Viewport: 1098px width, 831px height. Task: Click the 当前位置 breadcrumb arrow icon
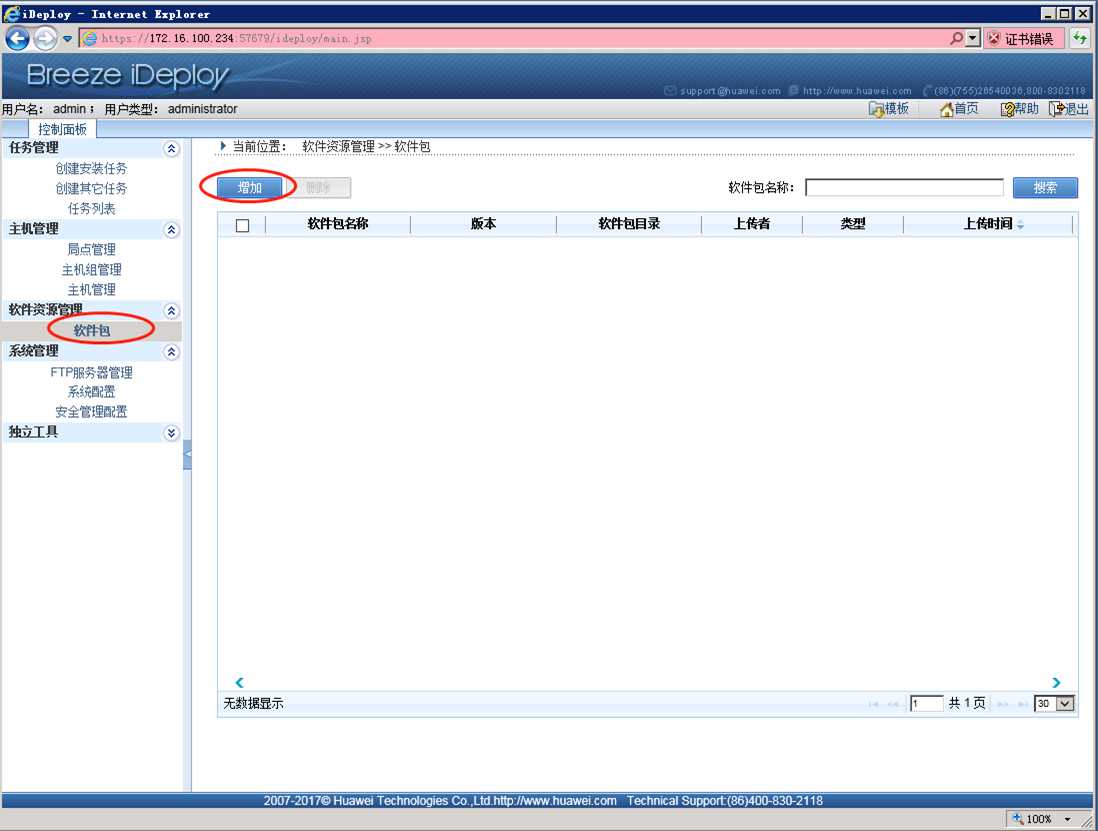223,146
